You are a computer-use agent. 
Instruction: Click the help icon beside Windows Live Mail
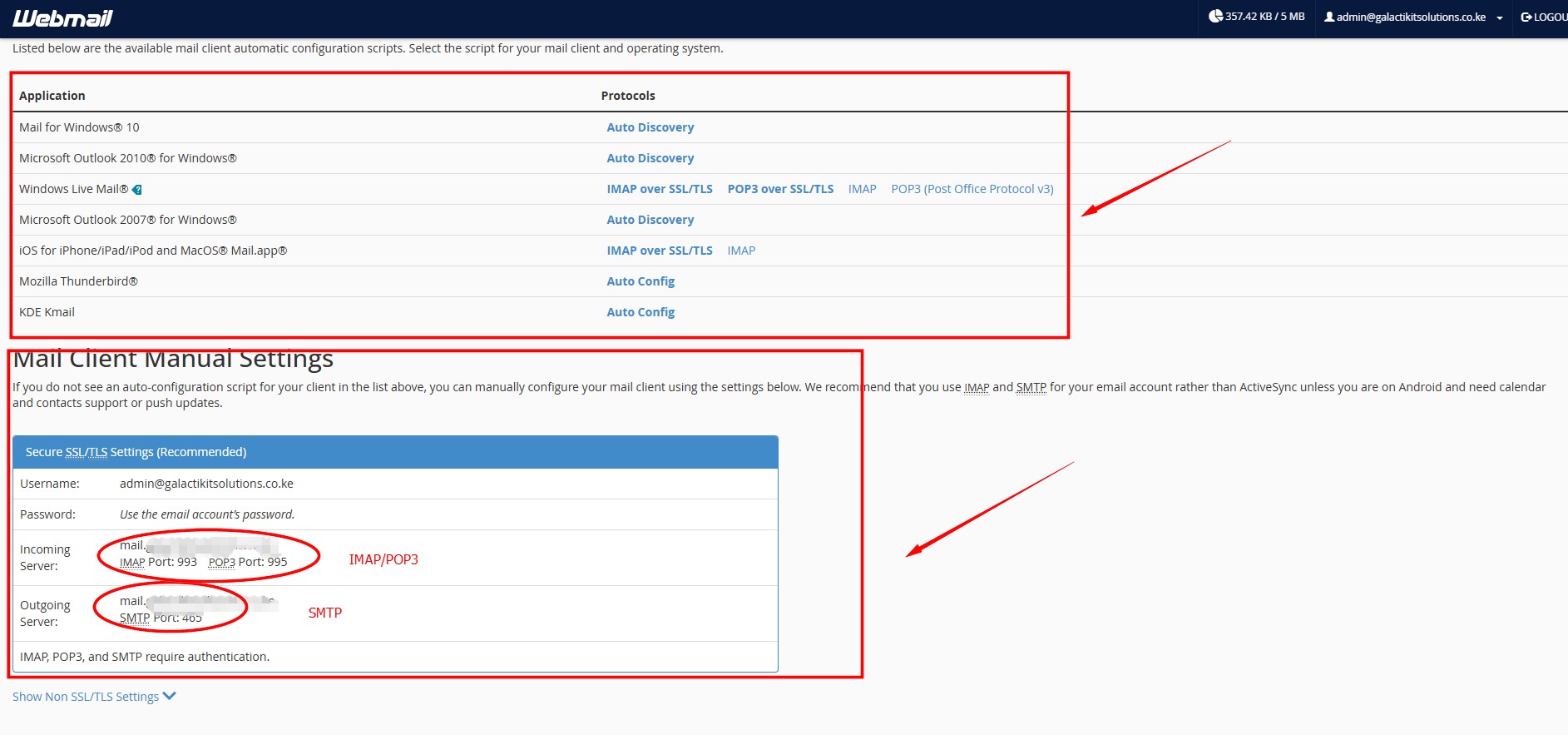point(137,190)
